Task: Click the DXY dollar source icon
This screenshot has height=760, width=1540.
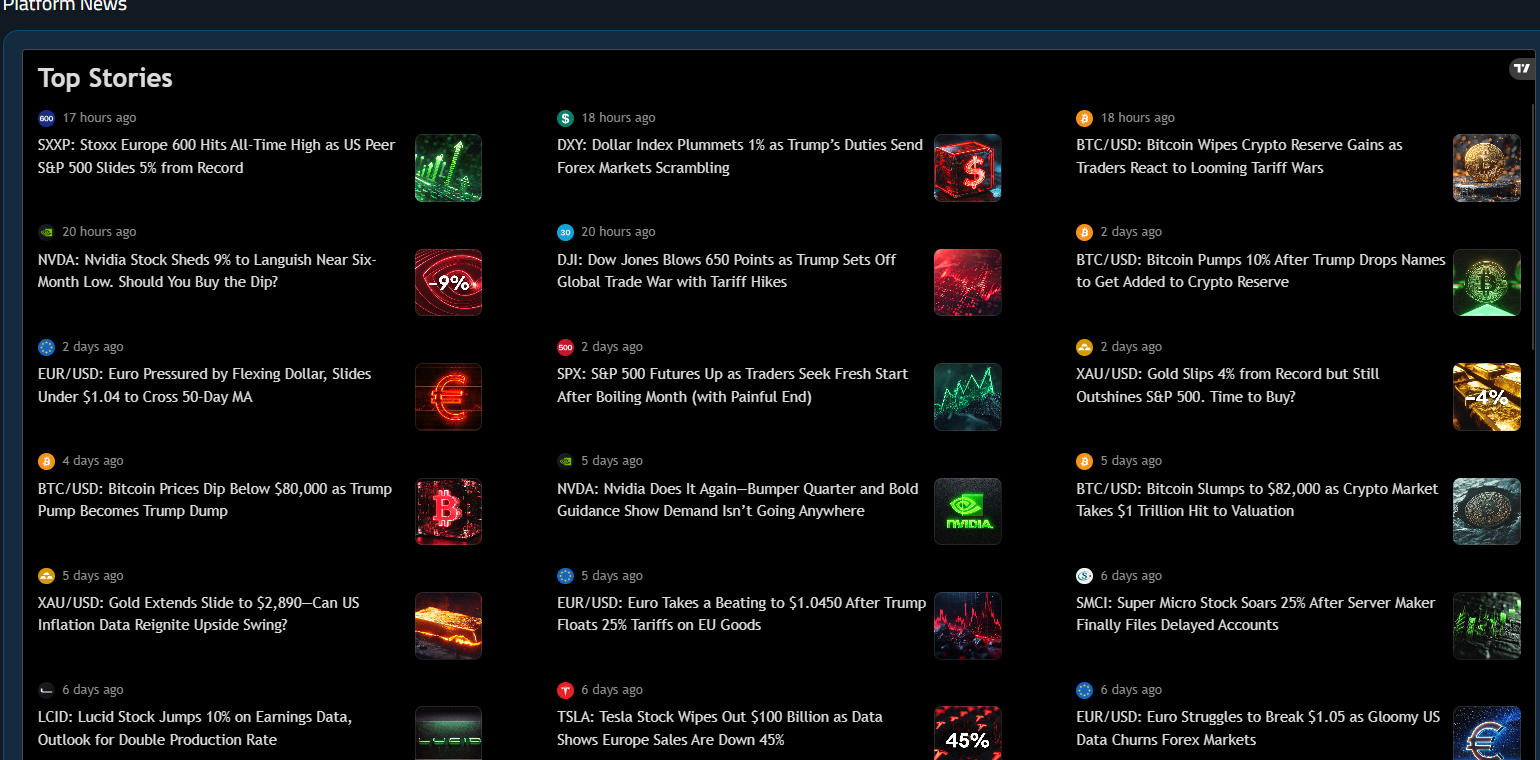Action: (x=565, y=118)
